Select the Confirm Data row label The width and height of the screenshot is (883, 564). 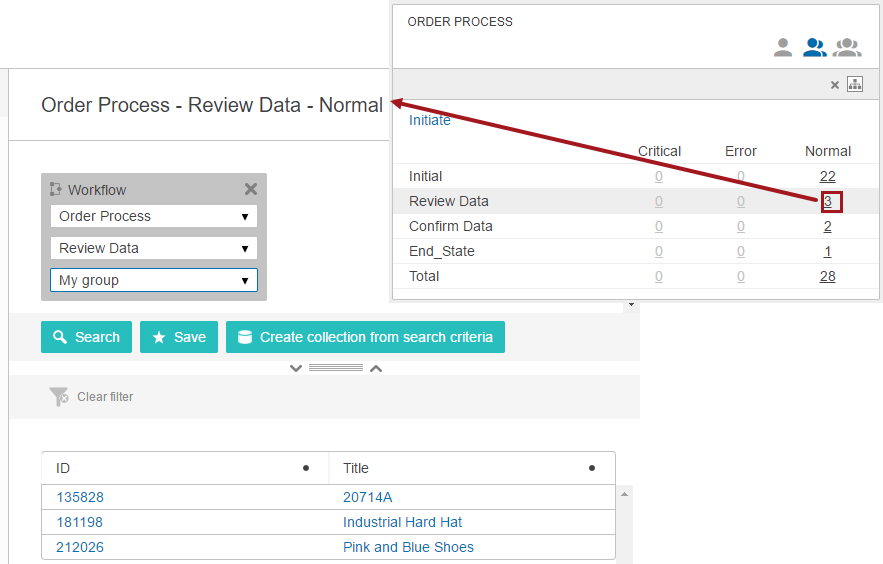pos(451,226)
